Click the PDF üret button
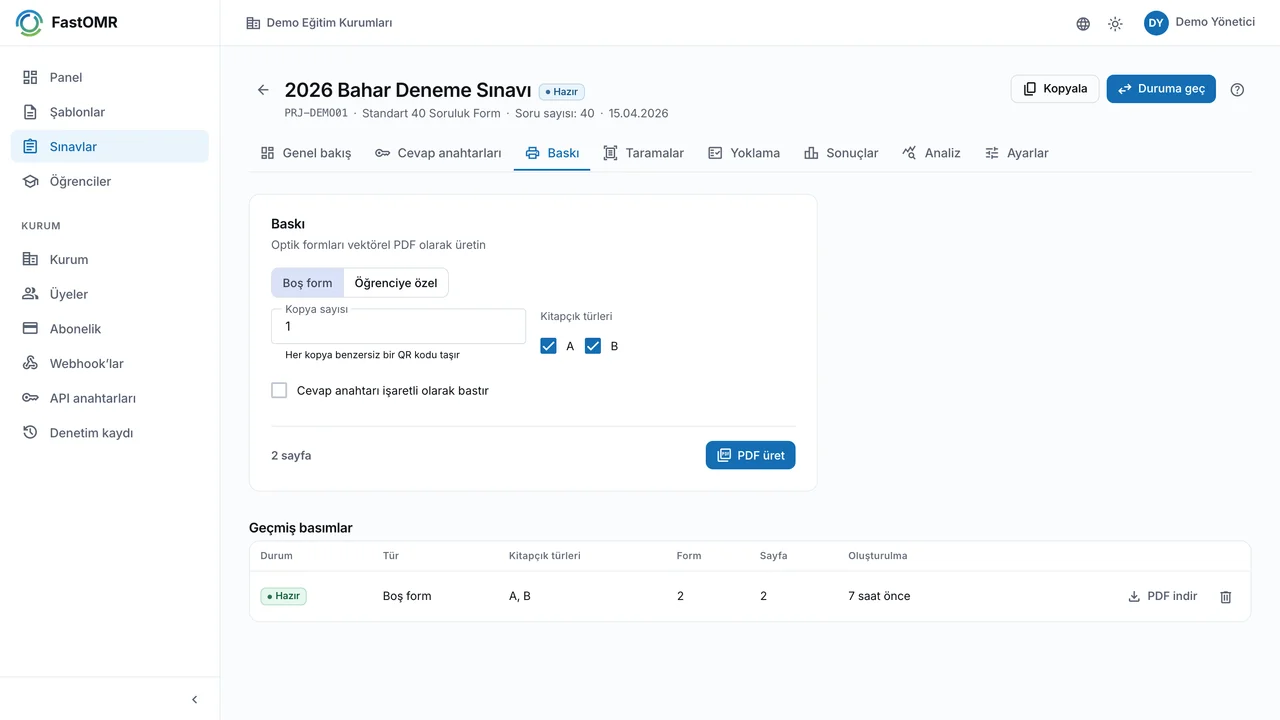 [x=750, y=455]
